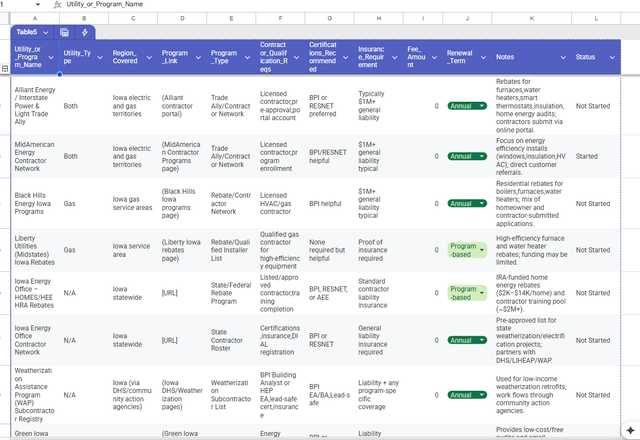Select '(Black Hills Iowa programs page)' cell
This screenshot has height=440, width=640.
pos(182,203)
